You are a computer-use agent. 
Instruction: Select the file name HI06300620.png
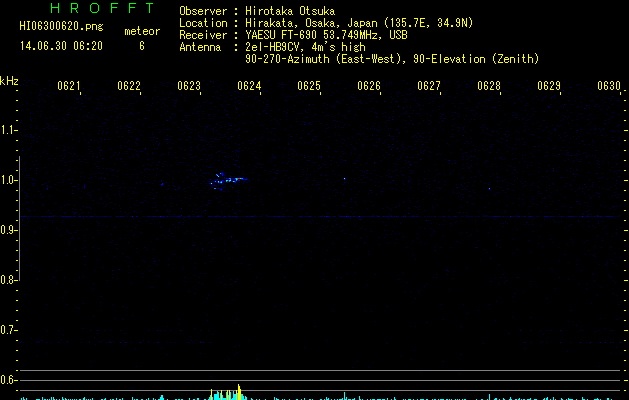click(61, 27)
